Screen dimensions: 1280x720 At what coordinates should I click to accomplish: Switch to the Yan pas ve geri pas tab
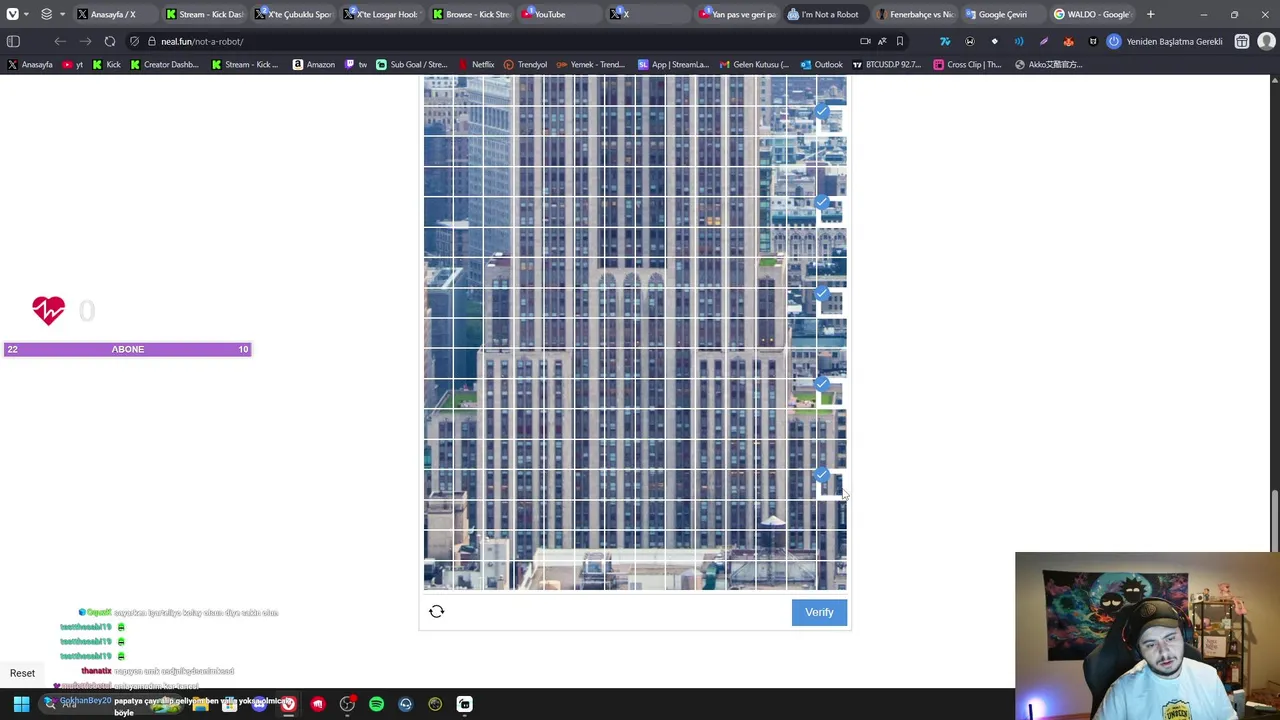point(737,14)
